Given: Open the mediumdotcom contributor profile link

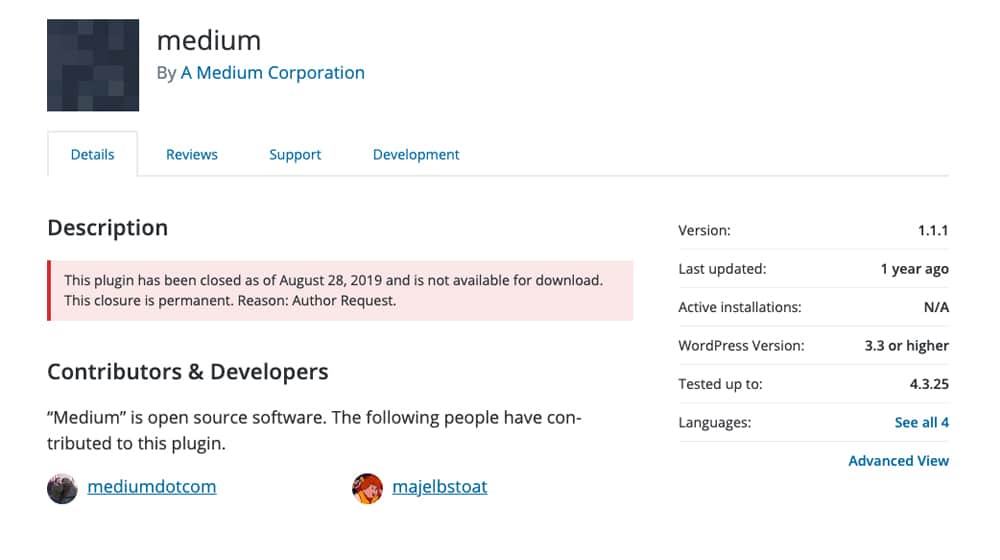Looking at the screenshot, I should point(152,487).
